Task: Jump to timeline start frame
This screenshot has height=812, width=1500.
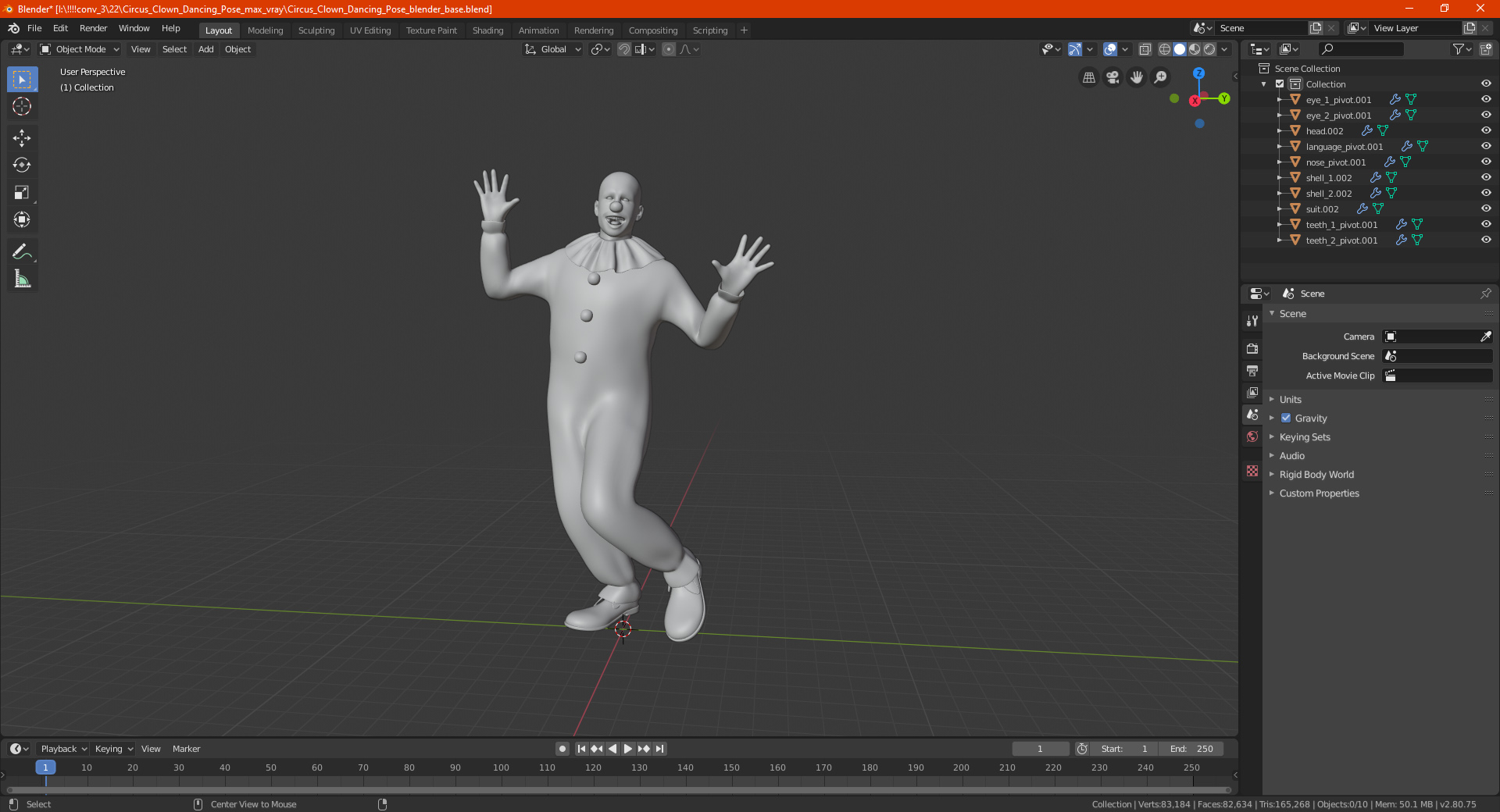Action: (581, 749)
